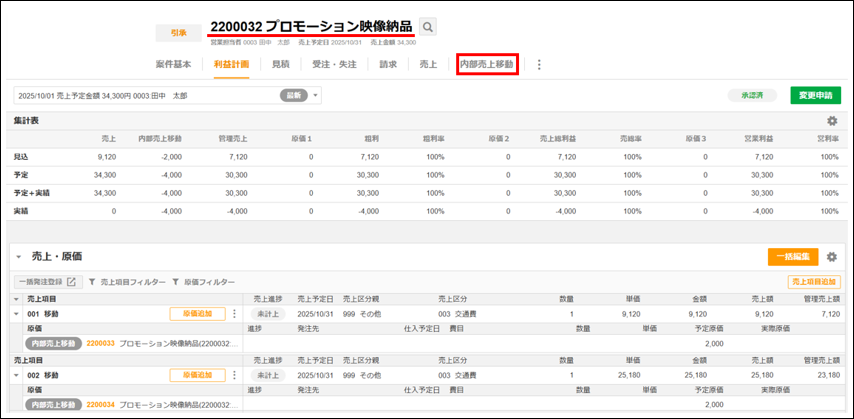Switch to the 売上 tab

[x=428, y=64]
